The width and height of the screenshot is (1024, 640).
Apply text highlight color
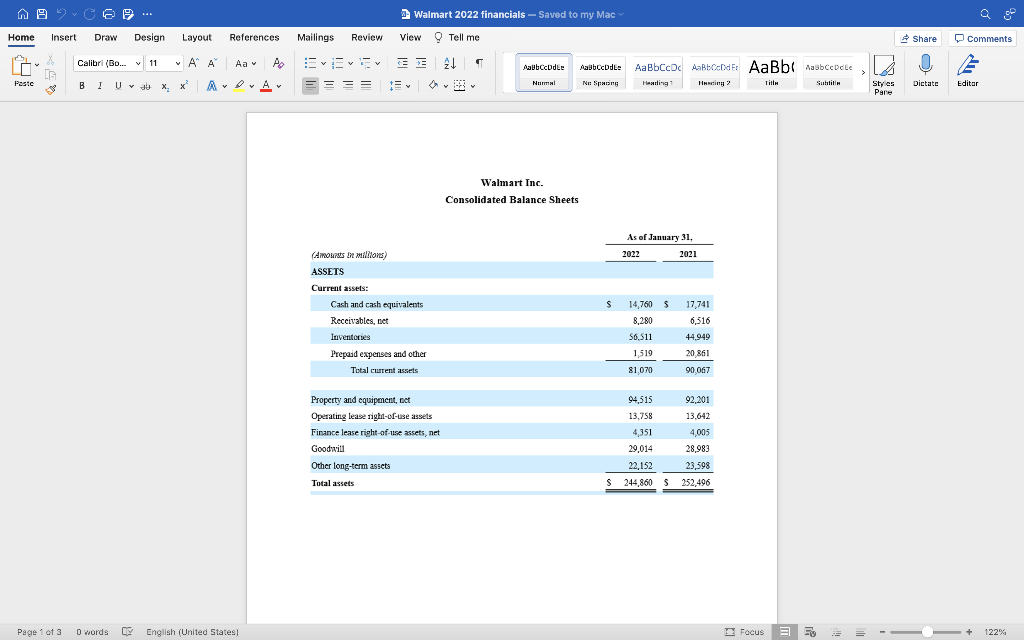click(x=239, y=85)
